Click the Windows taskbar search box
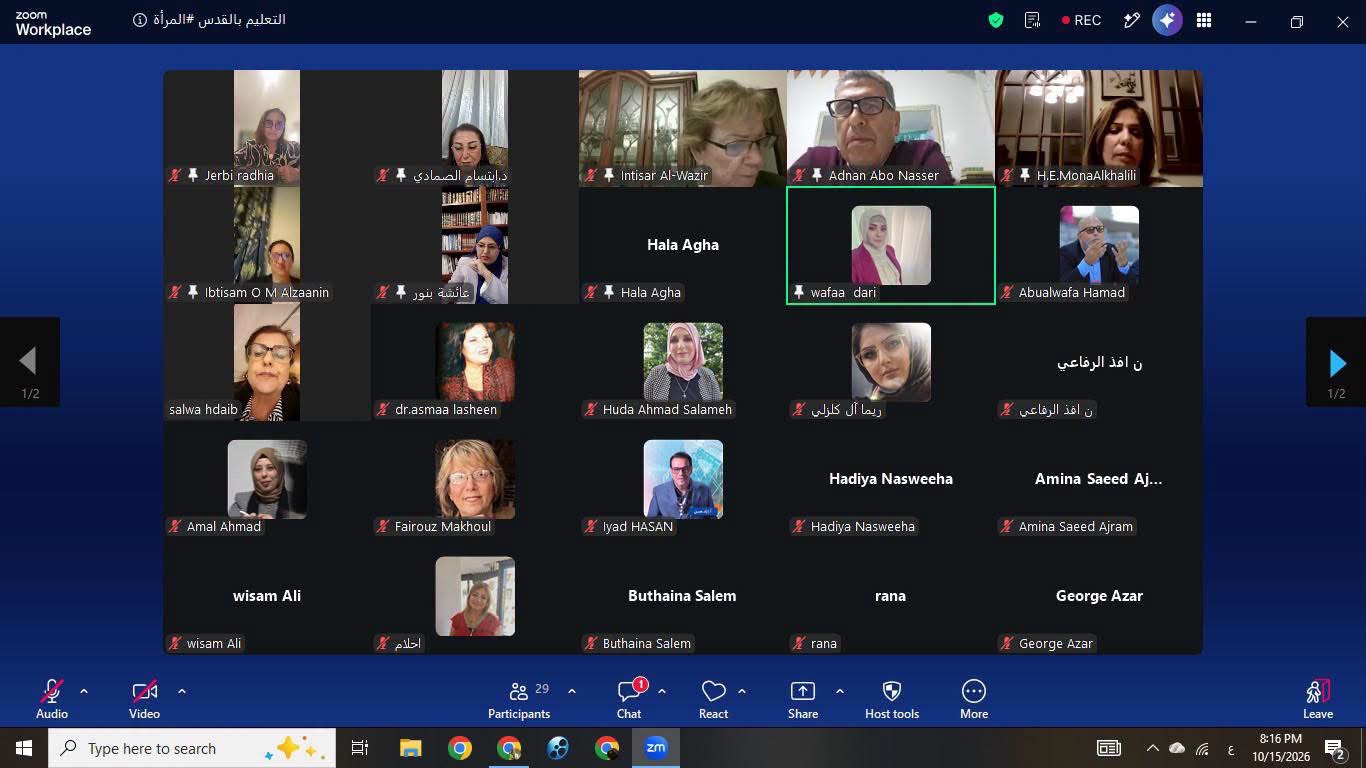 [x=192, y=748]
